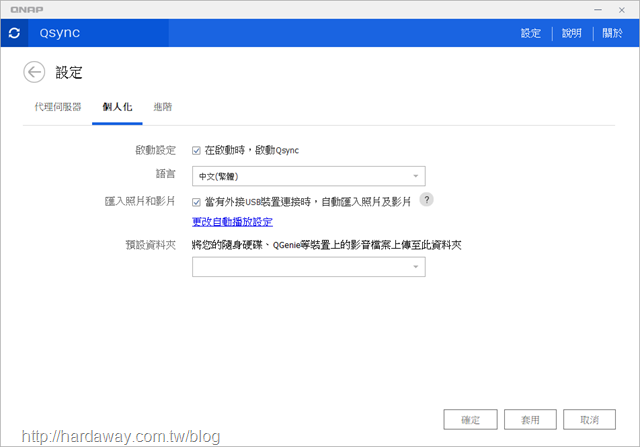Screen dimensions: 640x447
Task: Open the 預設資料夾 default folder dropdown
Action: 309,267
